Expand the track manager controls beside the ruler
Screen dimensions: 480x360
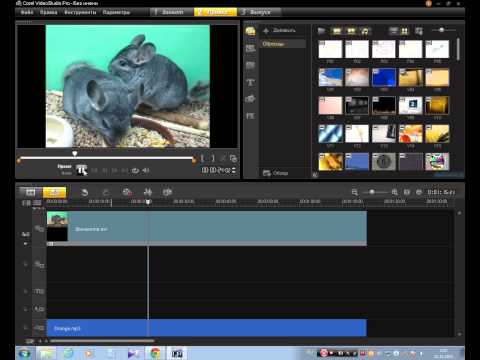click(x=27, y=203)
